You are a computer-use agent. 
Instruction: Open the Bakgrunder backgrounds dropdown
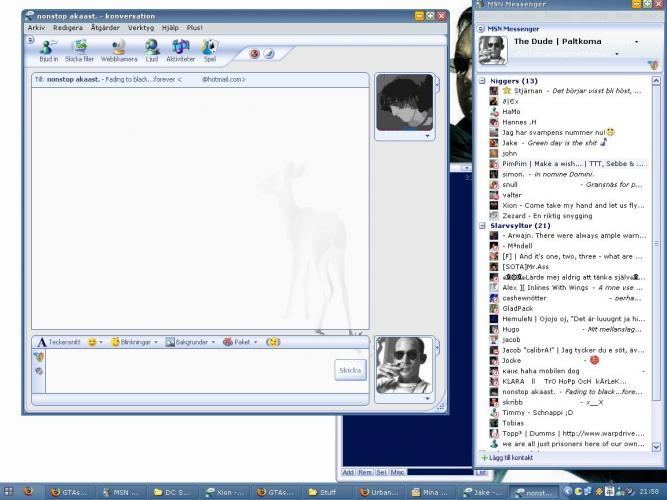tap(190, 342)
